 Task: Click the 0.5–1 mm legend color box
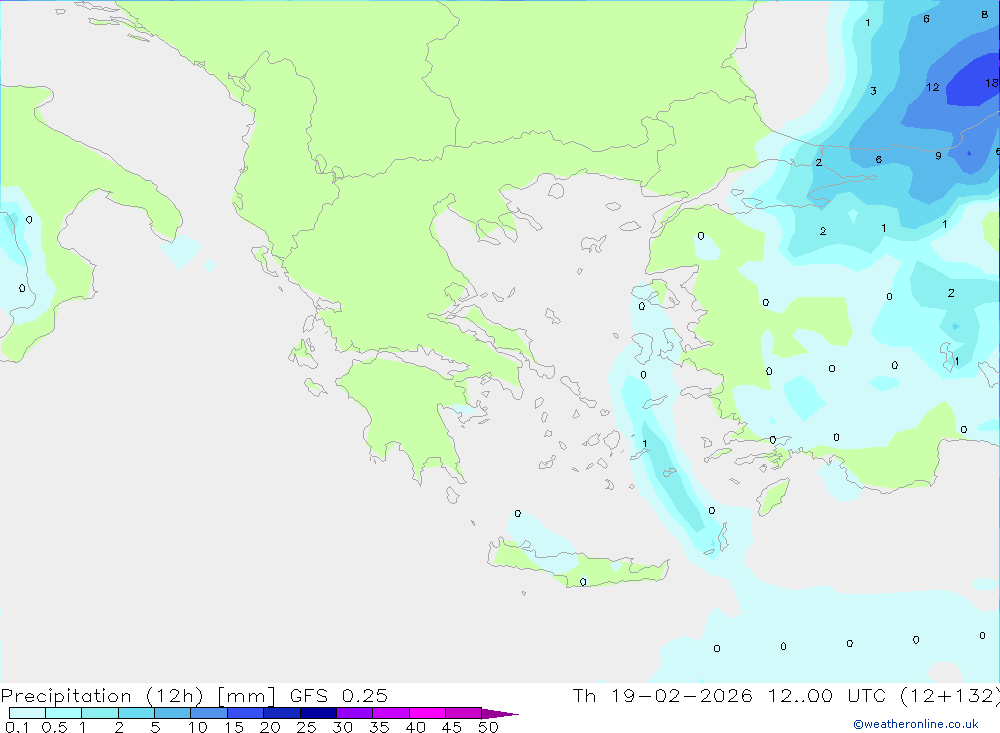(63, 713)
